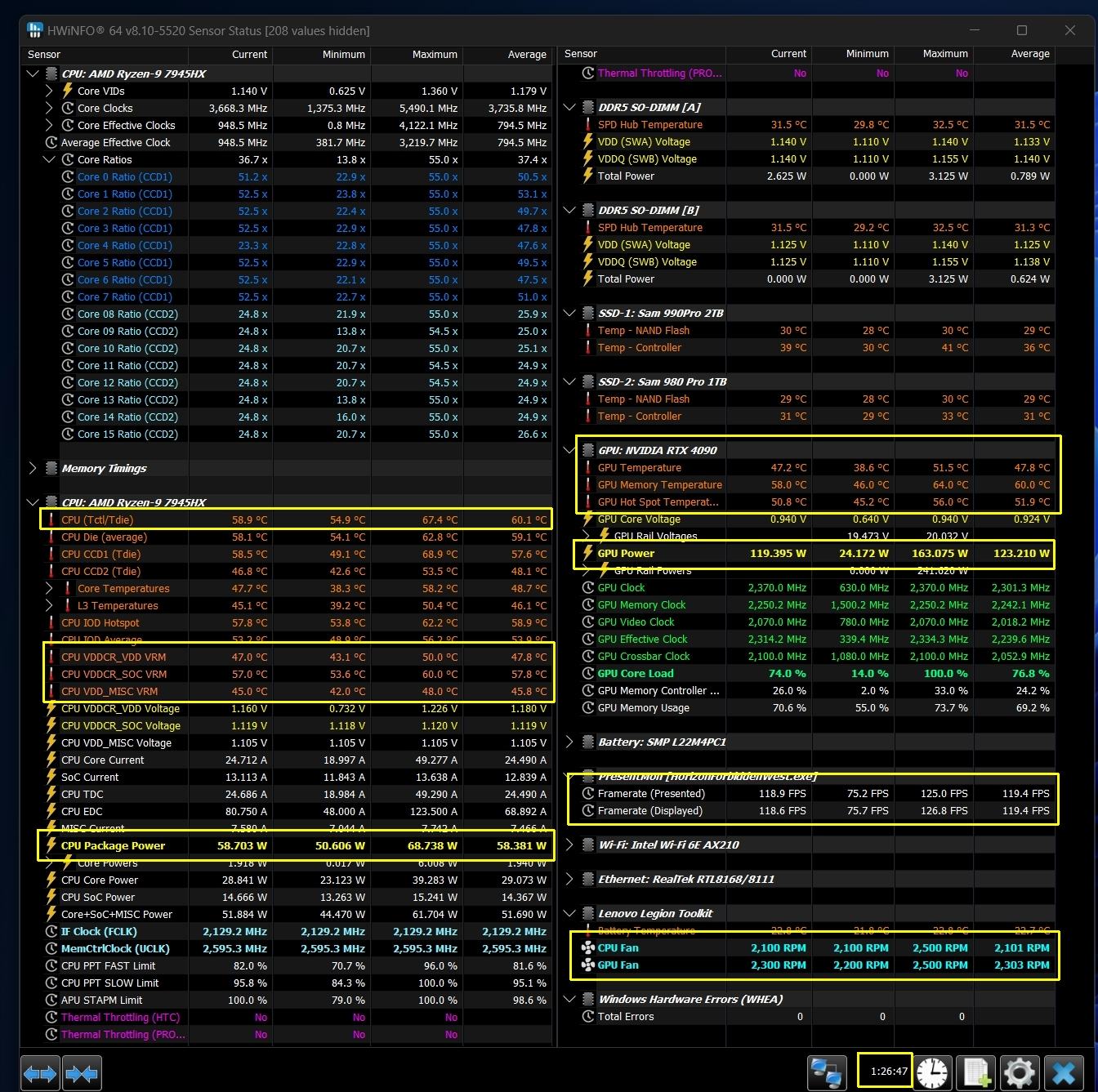1098x1092 pixels.
Task: Expand the Core Temperatures row
Action: point(49,589)
